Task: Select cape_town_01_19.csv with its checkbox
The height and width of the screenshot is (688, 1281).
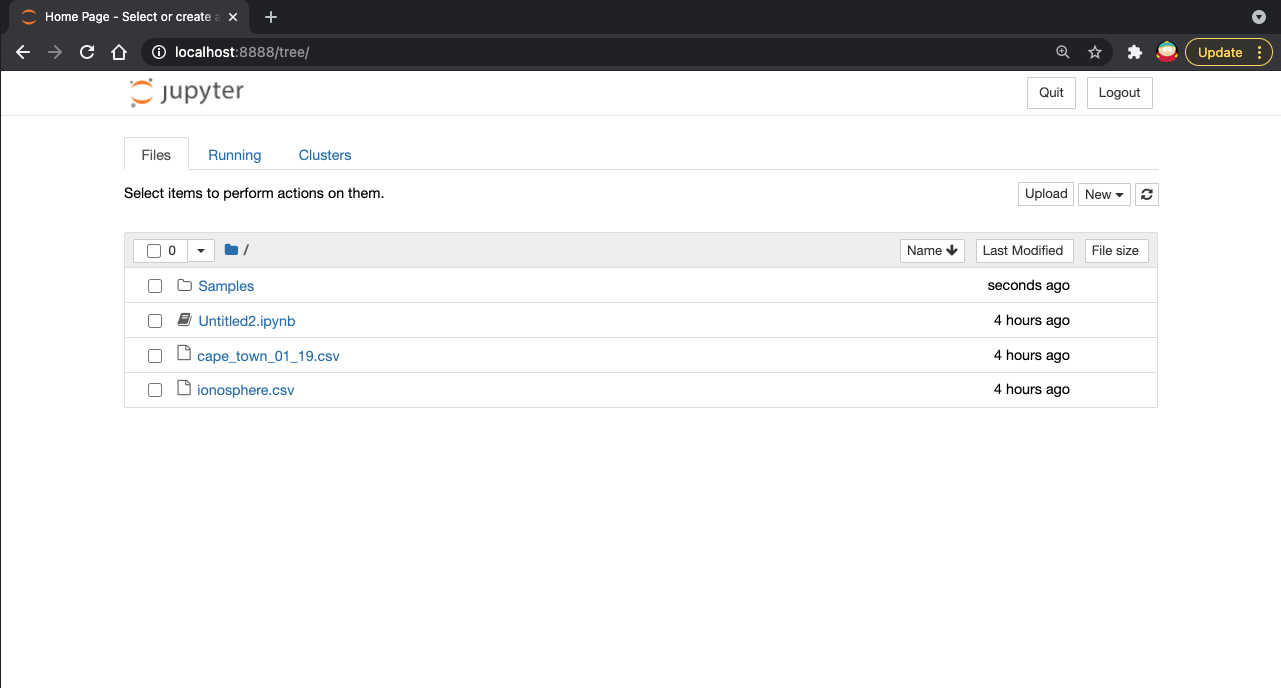Action: click(155, 356)
